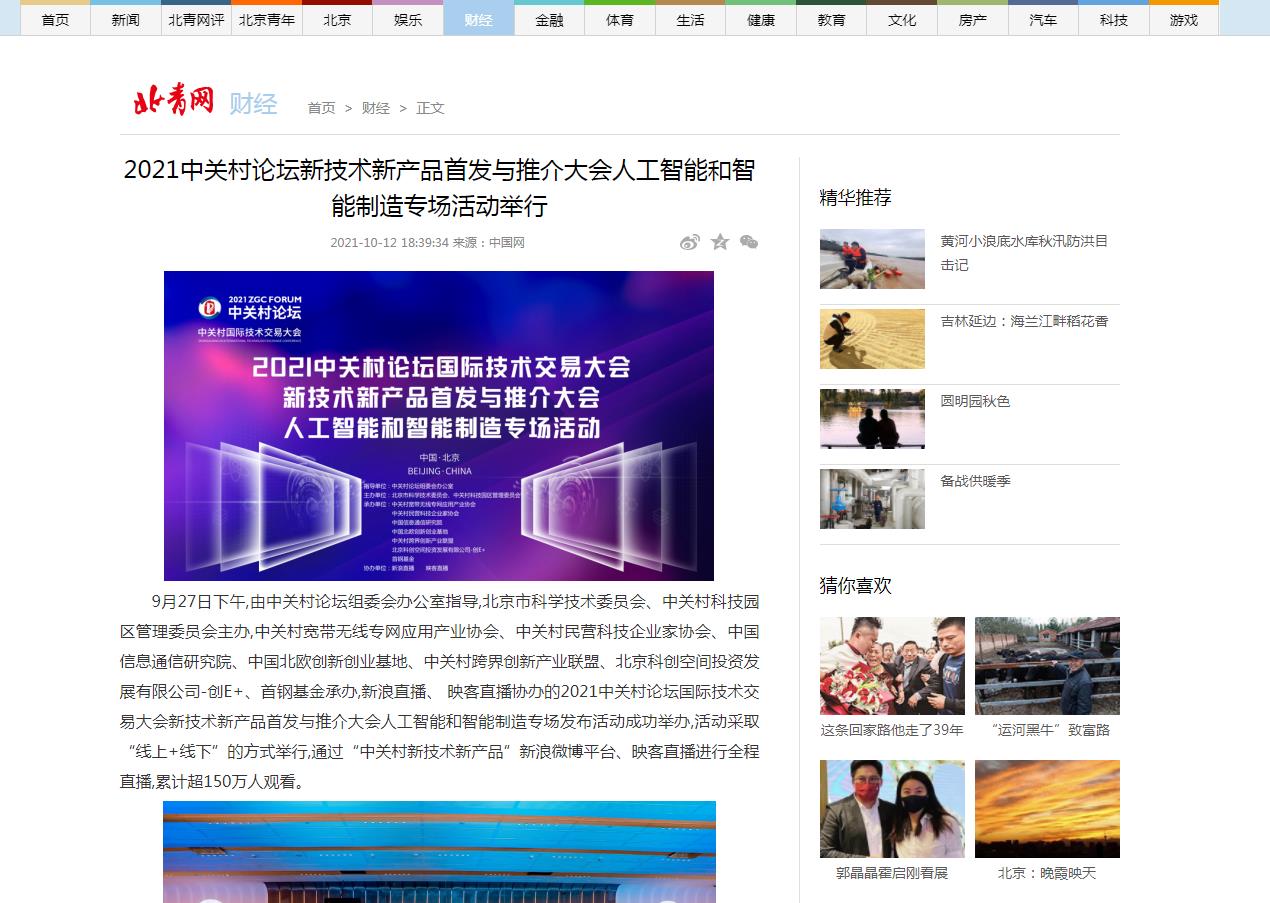Open the 金融 navigation tab

(549, 20)
